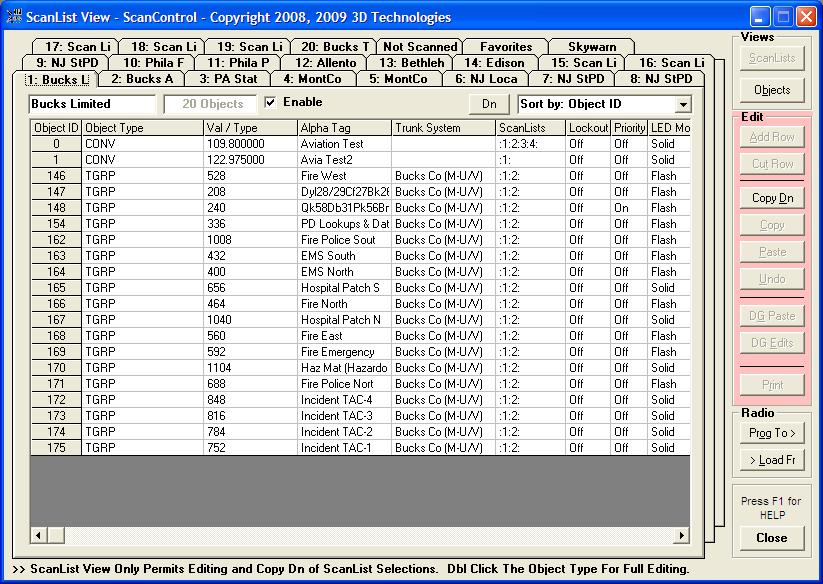Open the 9: NJ StPD tab
The height and width of the screenshot is (584, 823).
click(x=67, y=63)
